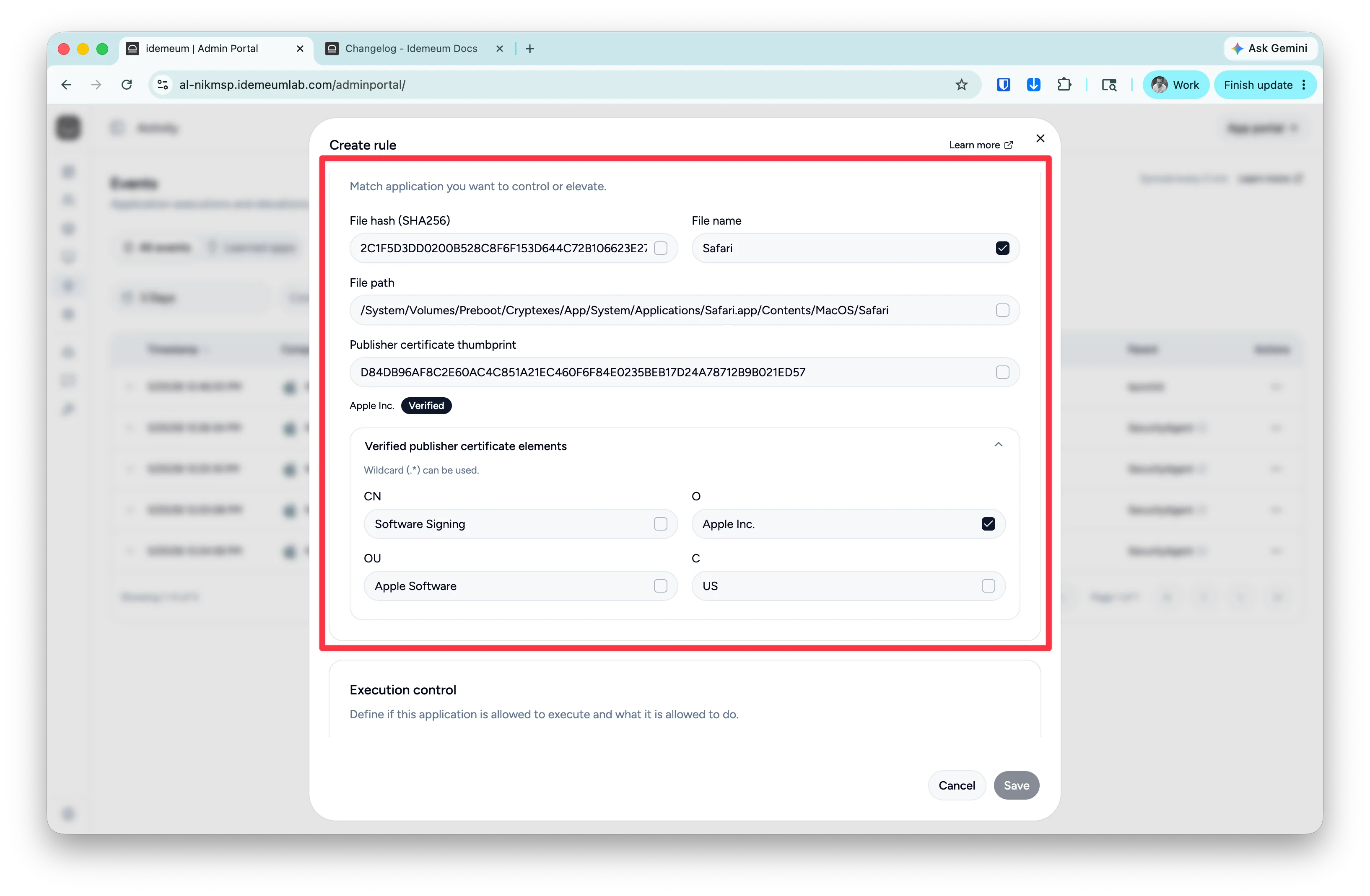Reload the current page
This screenshot has width=1370, height=896.
coord(127,85)
